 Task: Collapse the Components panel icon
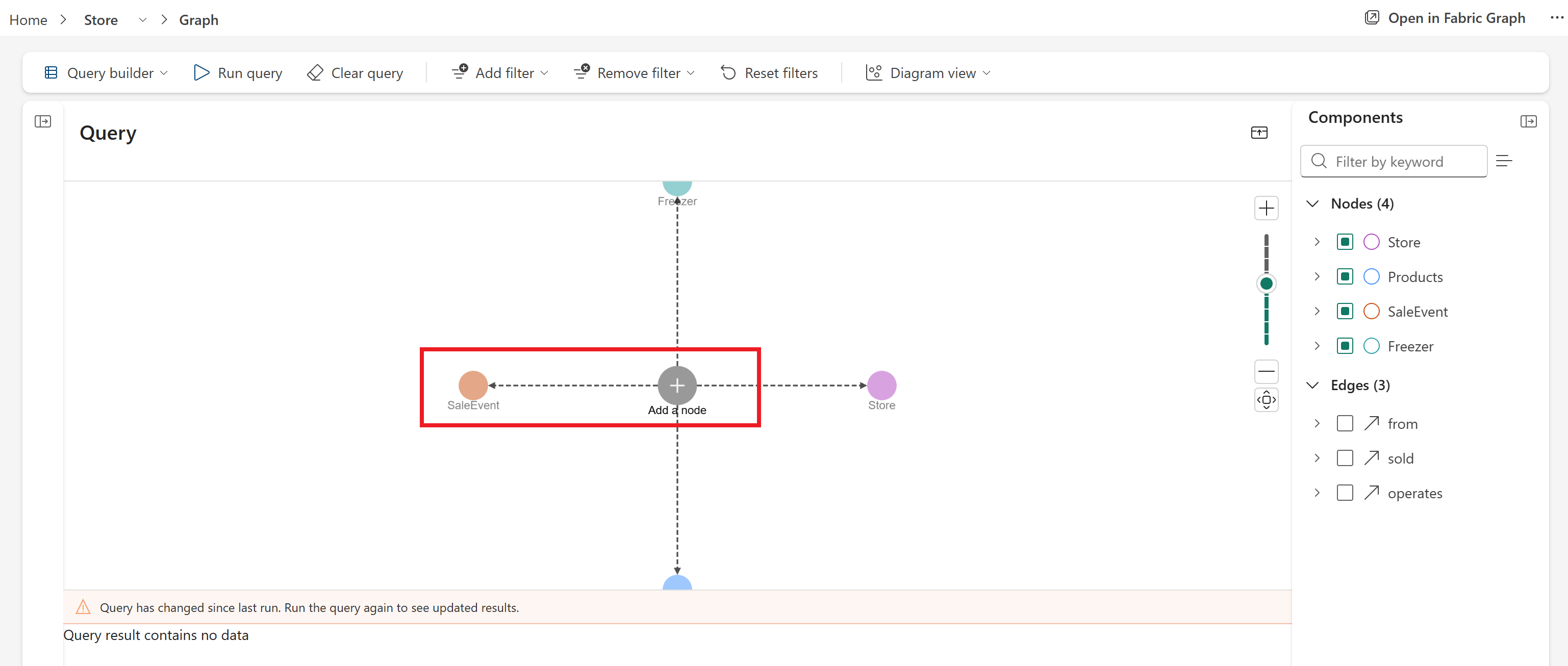(1528, 121)
